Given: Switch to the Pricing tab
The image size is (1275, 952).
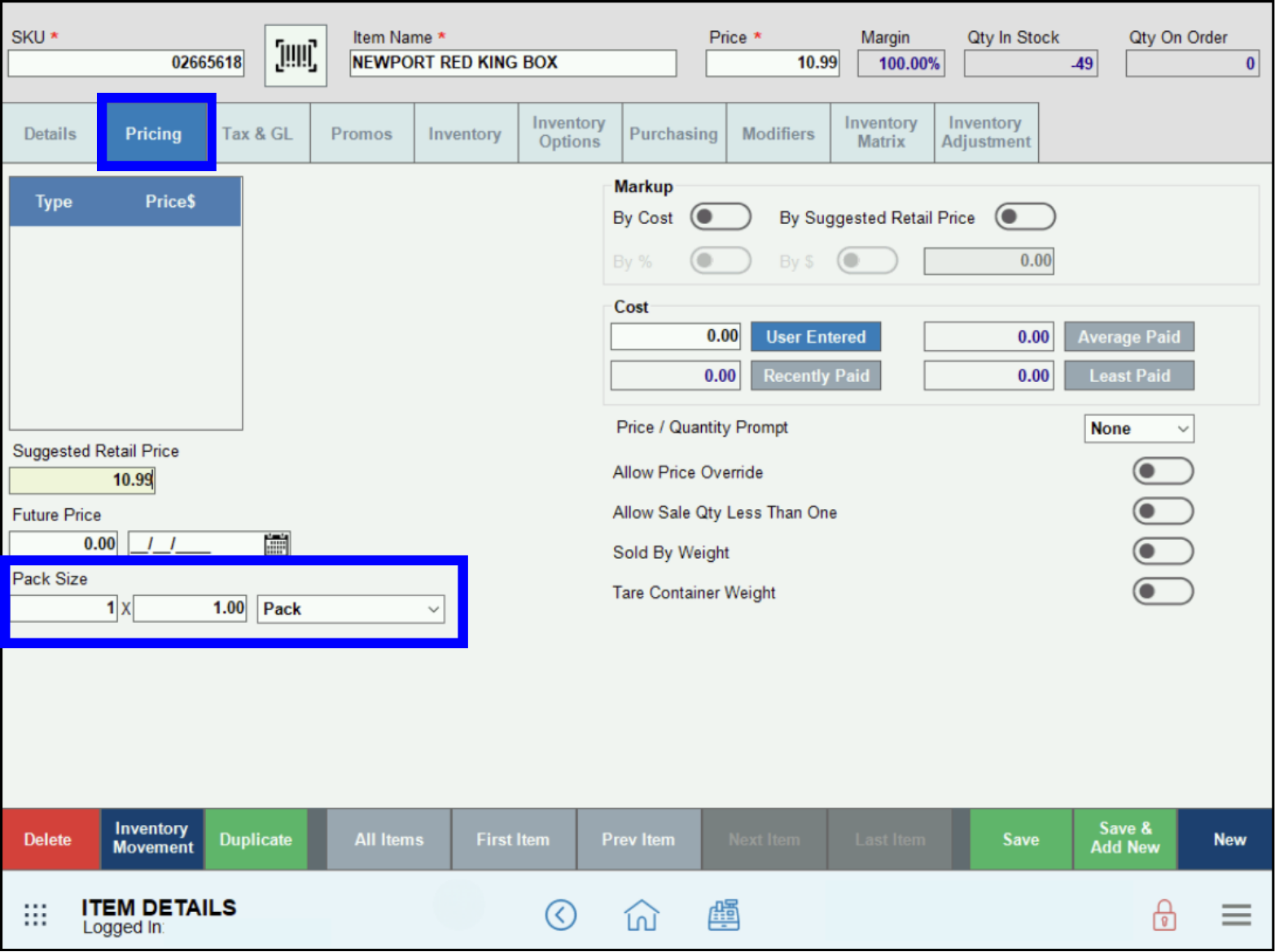Looking at the screenshot, I should point(154,134).
